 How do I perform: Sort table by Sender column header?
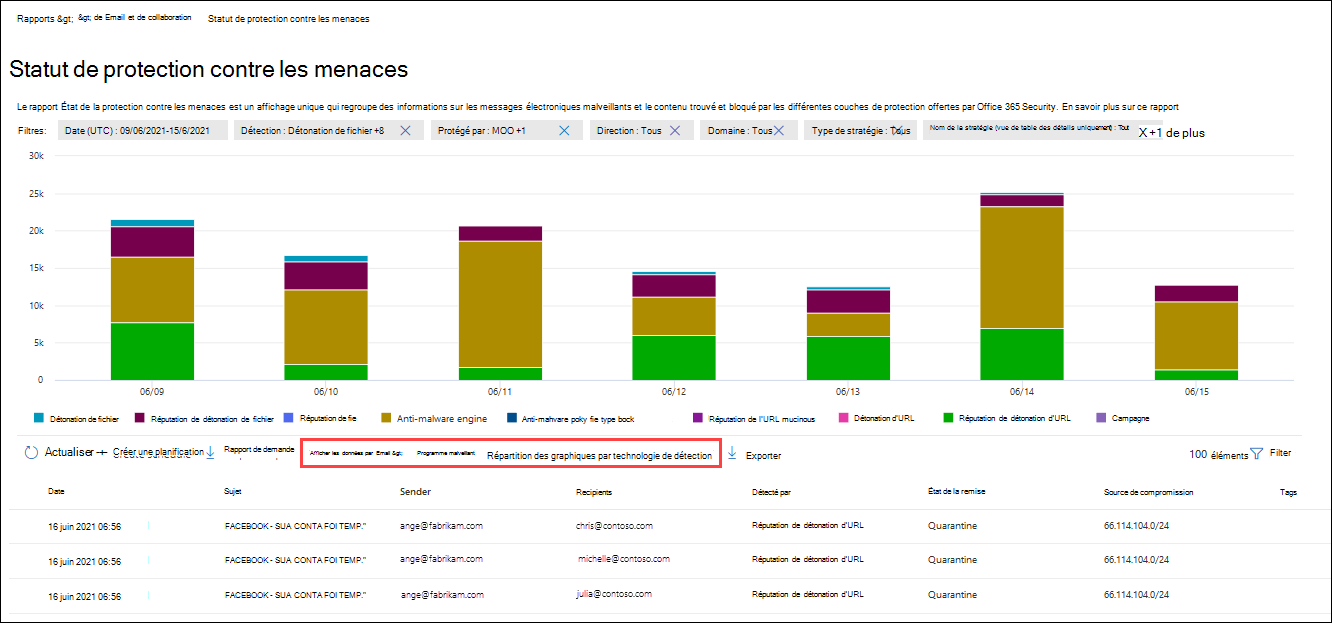pyautogui.click(x=415, y=492)
